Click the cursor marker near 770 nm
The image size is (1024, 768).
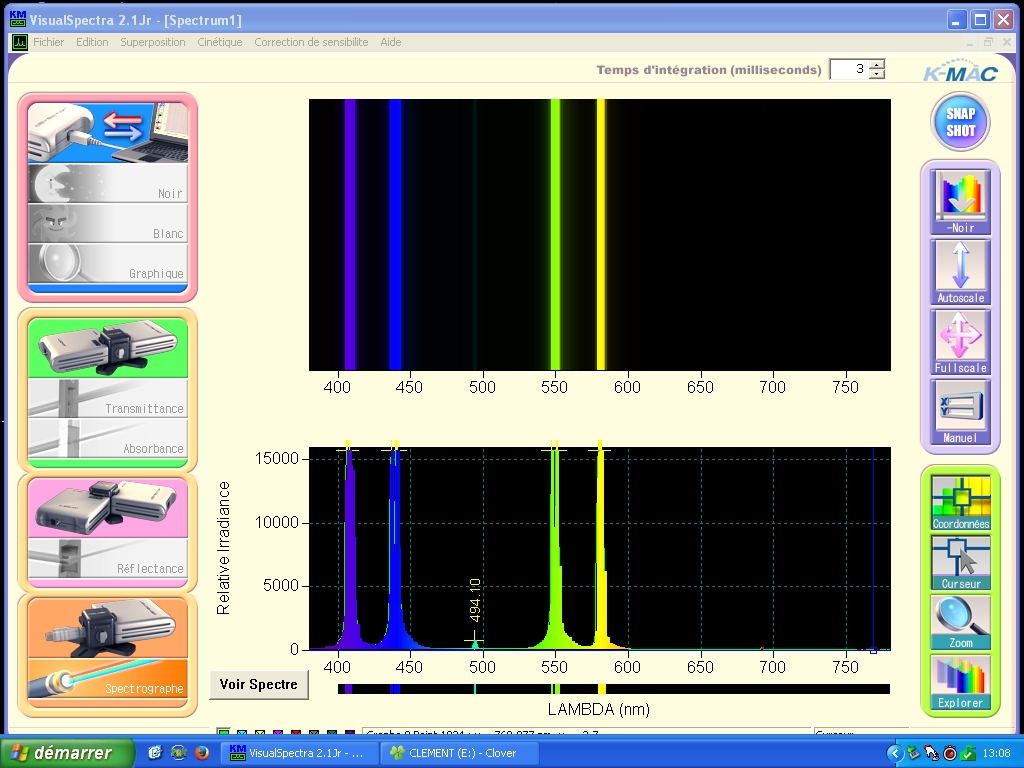873,650
